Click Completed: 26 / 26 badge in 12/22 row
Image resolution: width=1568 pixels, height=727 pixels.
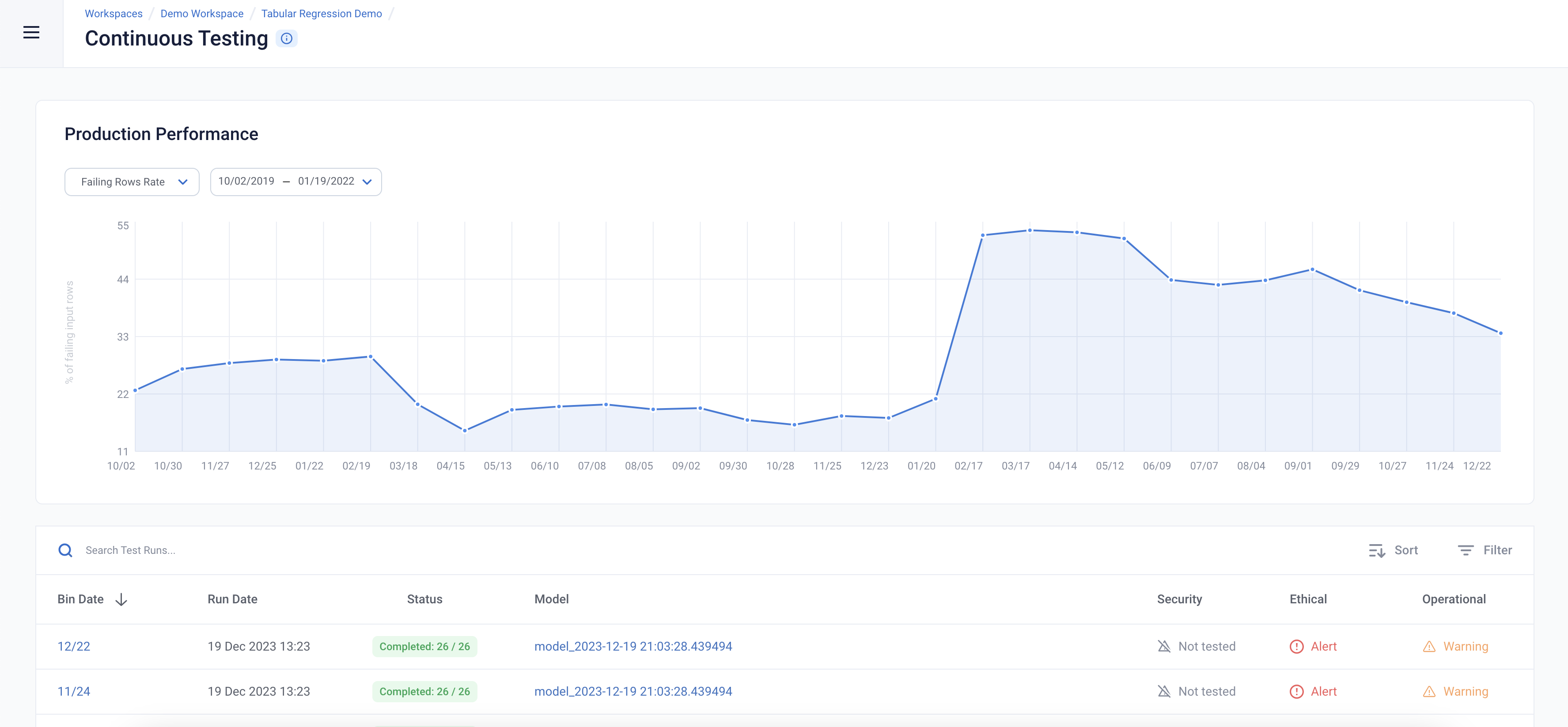(x=425, y=646)
